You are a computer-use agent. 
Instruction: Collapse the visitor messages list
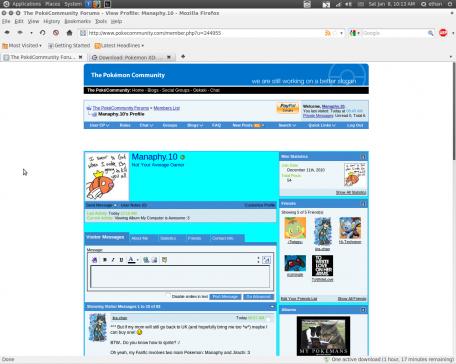272,307
